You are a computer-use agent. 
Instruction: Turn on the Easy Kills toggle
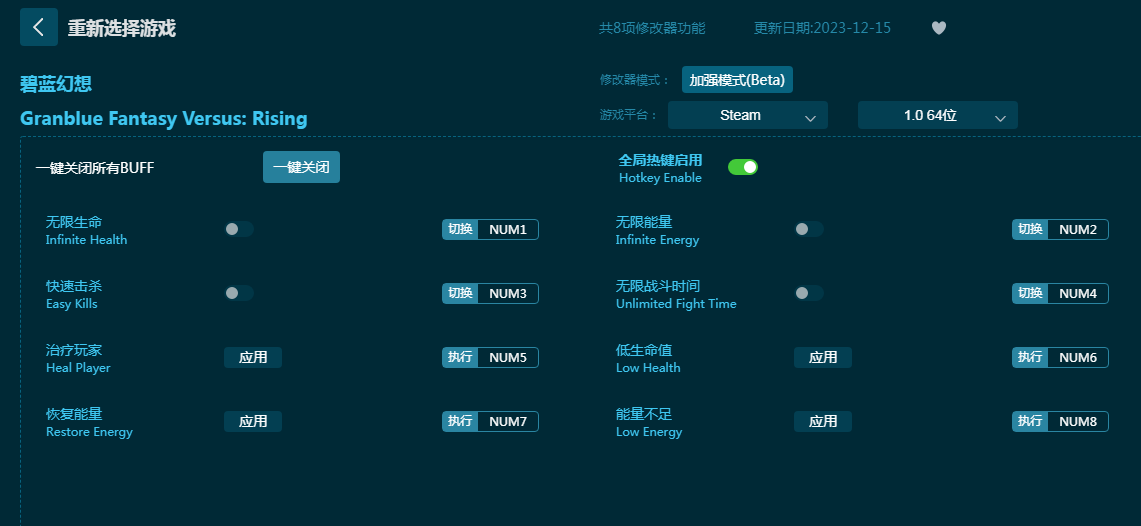tap(239, 293)
